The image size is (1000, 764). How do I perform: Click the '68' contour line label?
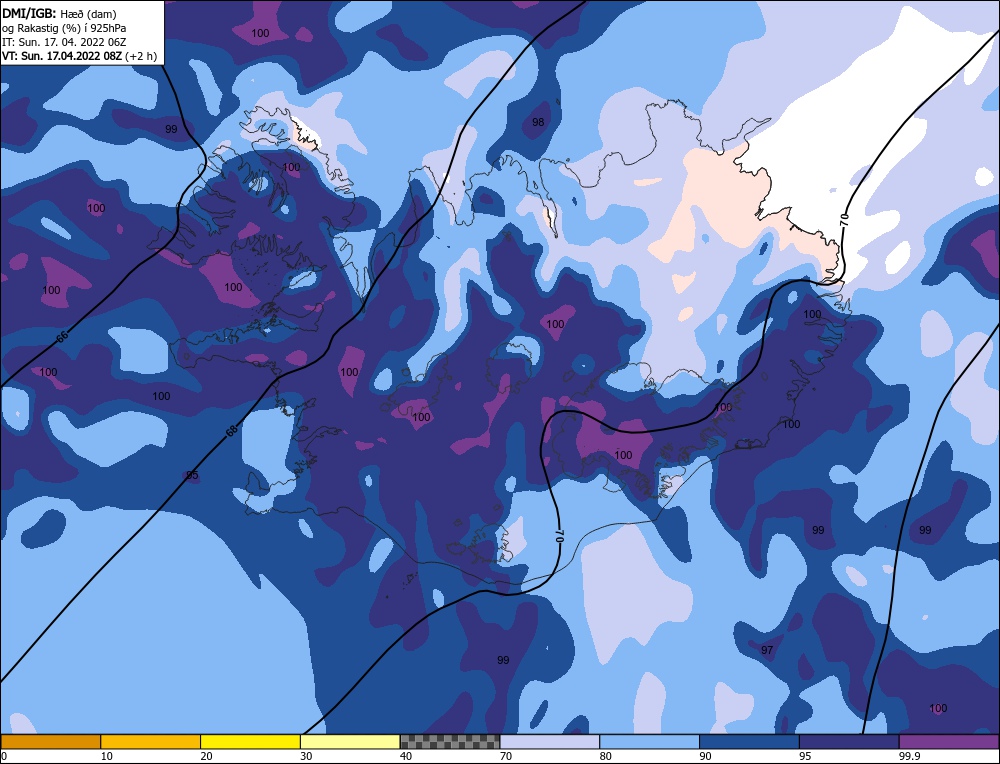pyautogui.click(x=232, y=430)
